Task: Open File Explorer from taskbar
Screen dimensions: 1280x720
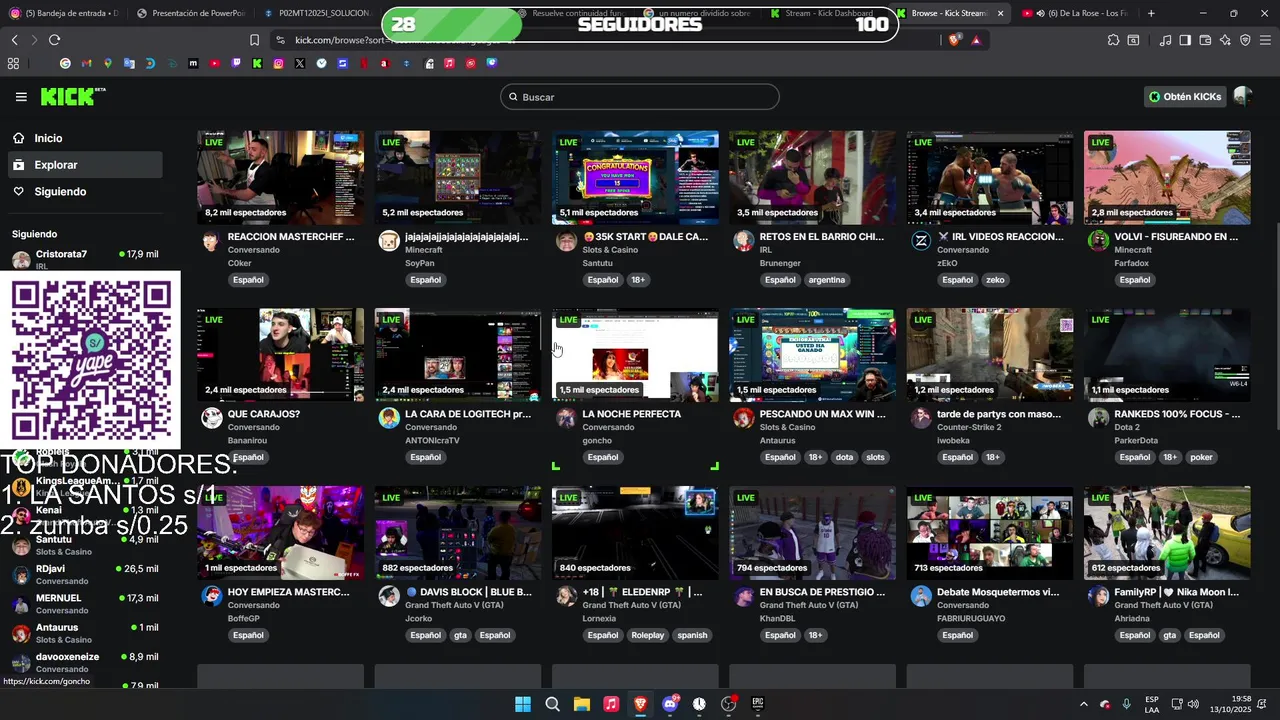Action: (x=581, y=704)
